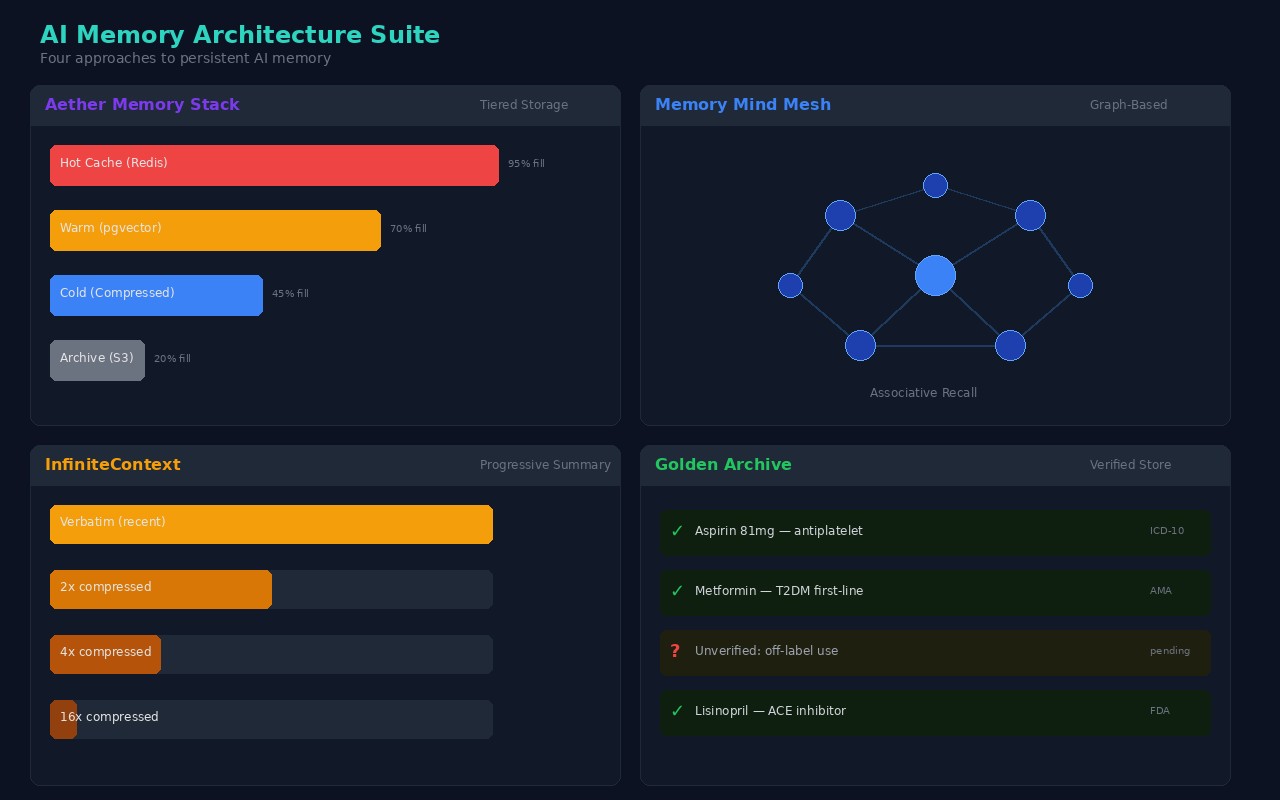Click the Associative Recall caption
The height and width of the screenshot is (800, 1280).
[923, 393]
